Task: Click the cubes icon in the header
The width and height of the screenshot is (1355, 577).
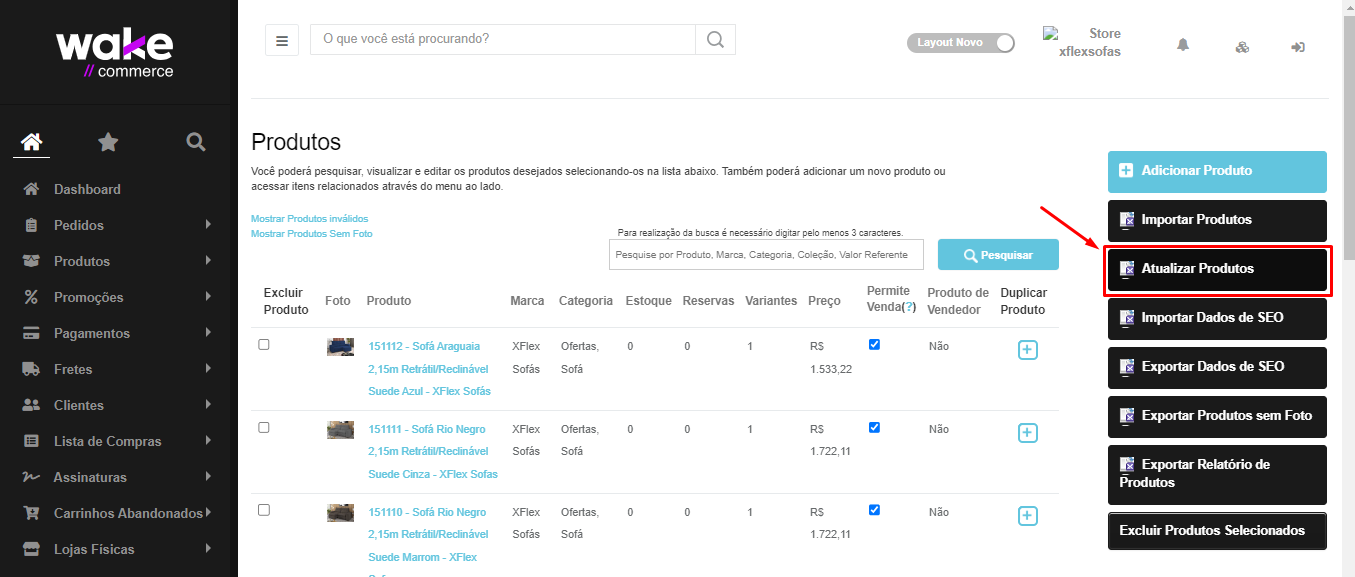Action: click(x=1242, y=47)
